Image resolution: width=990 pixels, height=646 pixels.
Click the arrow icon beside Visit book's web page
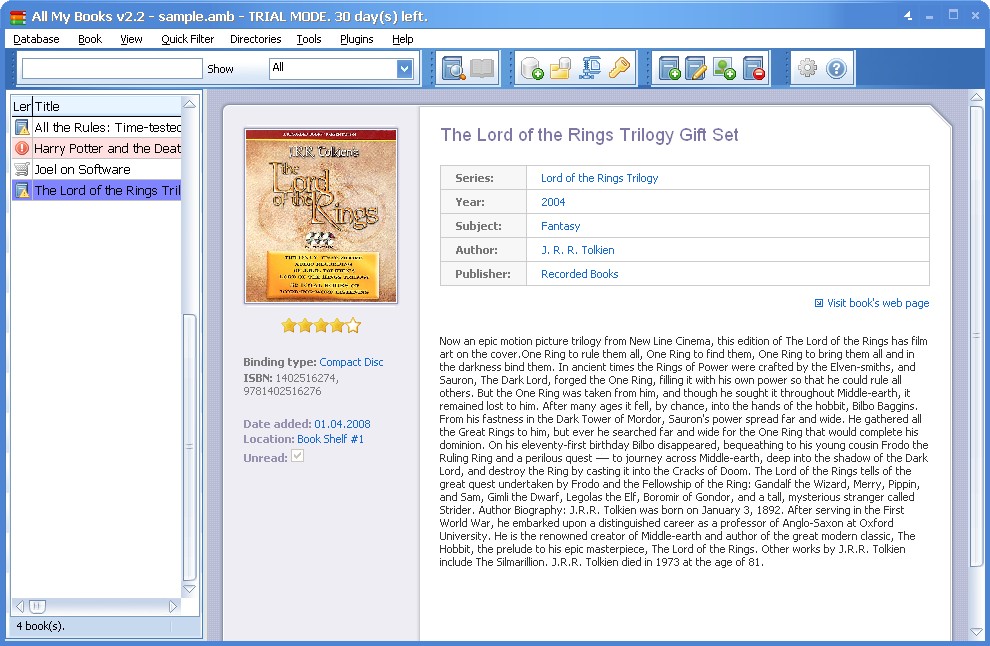click(x=819, y=303)
